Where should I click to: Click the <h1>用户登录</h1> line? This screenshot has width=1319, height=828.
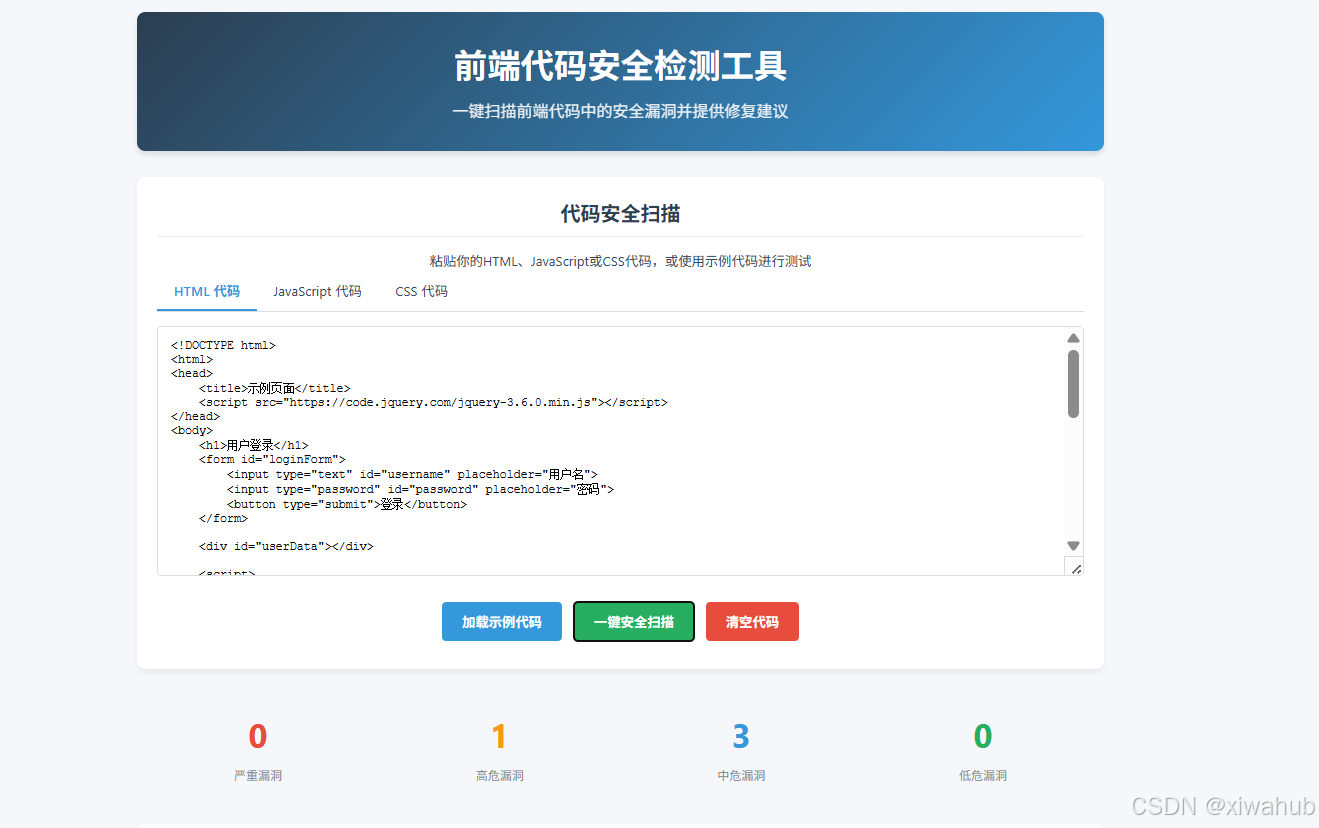[253, 445]
